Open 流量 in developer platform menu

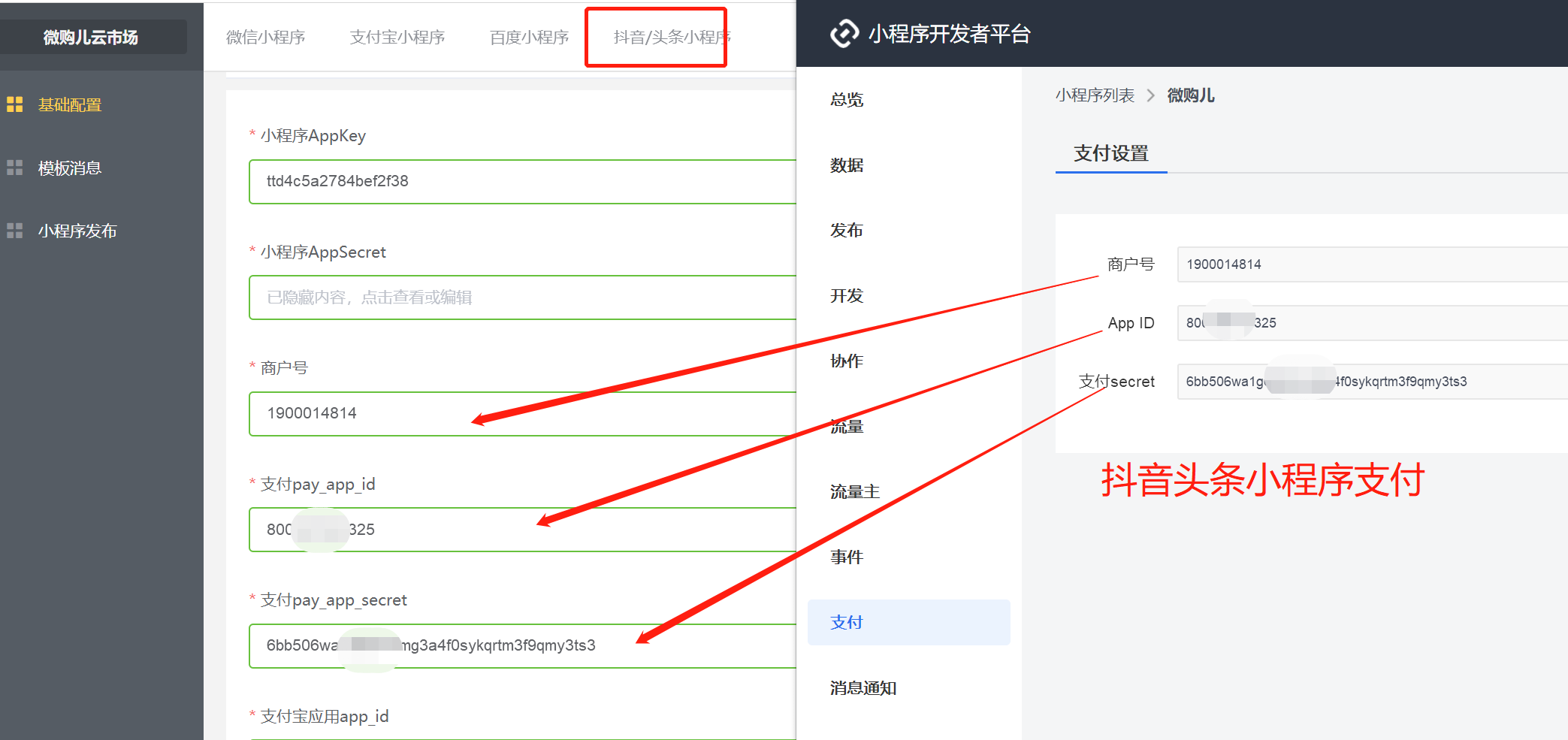click(847, 426)
